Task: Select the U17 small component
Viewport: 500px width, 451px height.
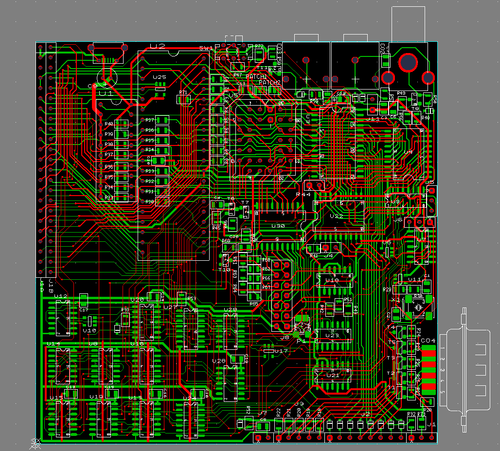Action: pos(269,351)
